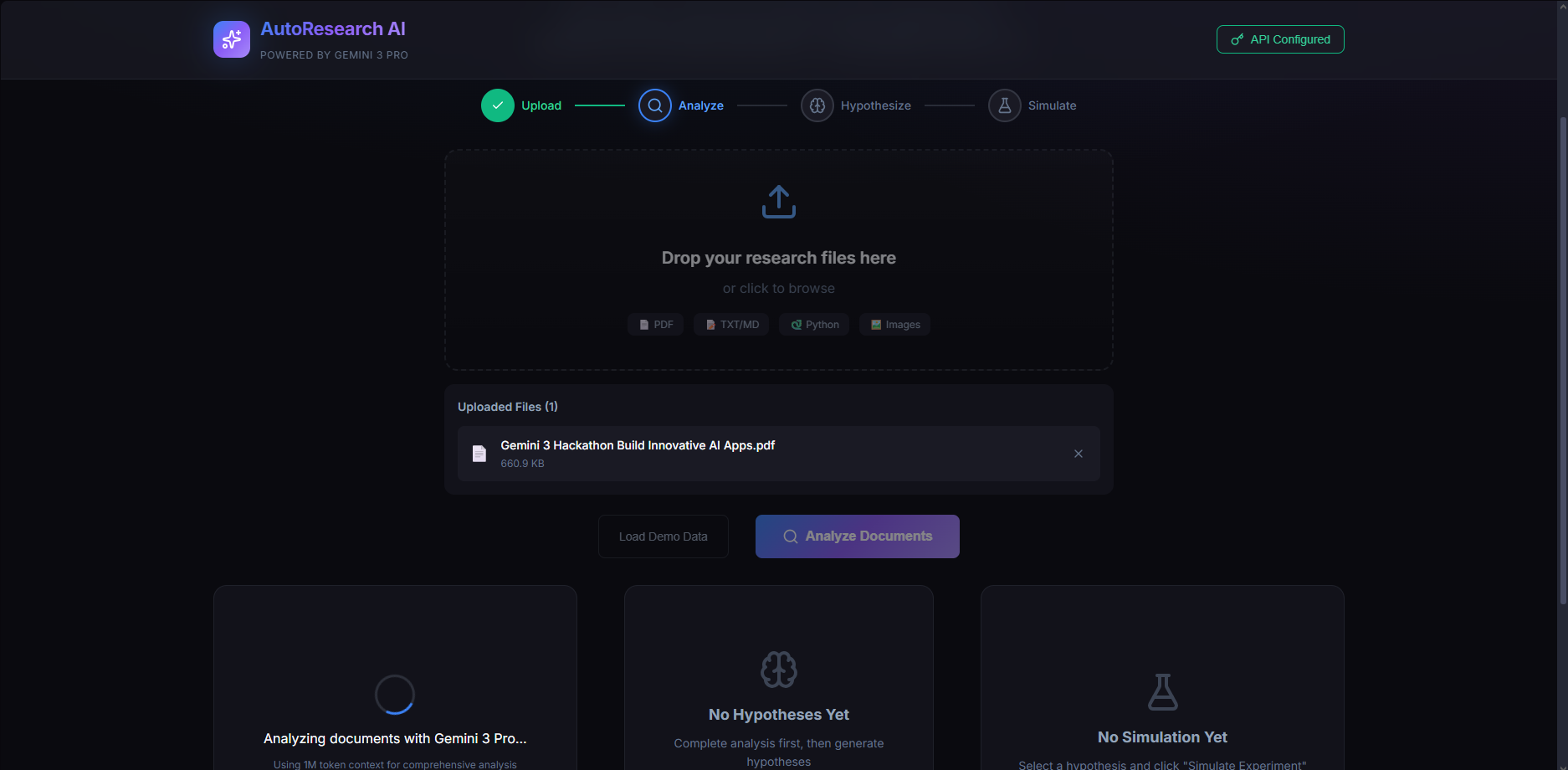1568x770 pixels.
Task: Click the 'POWERED BY GEMINI 3 PRO' subtitle
Action: pyautogui.click(x=334, y=55)
